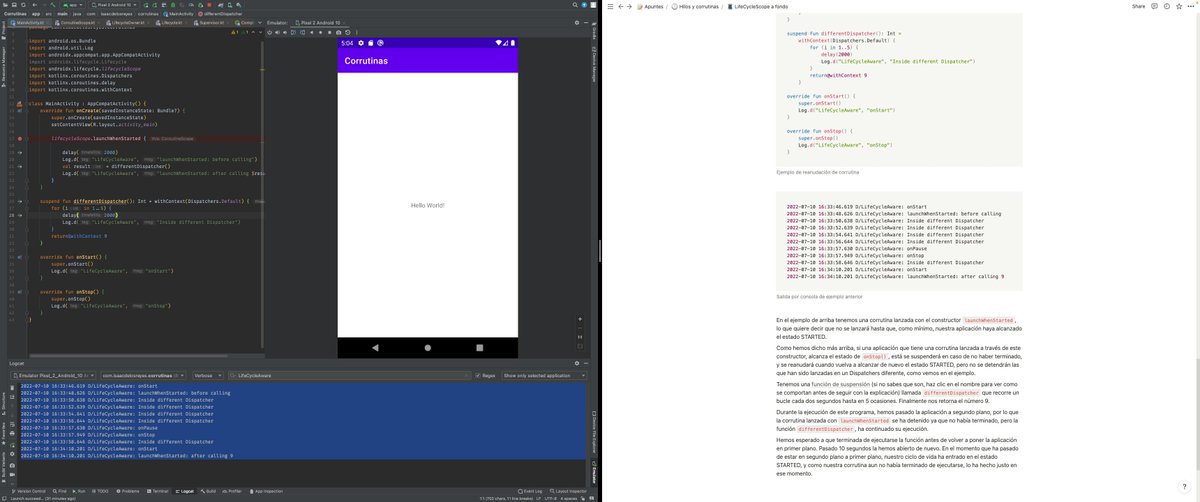
Task: Clear Logcat with the trash icon
Action: tap(12, 386)
